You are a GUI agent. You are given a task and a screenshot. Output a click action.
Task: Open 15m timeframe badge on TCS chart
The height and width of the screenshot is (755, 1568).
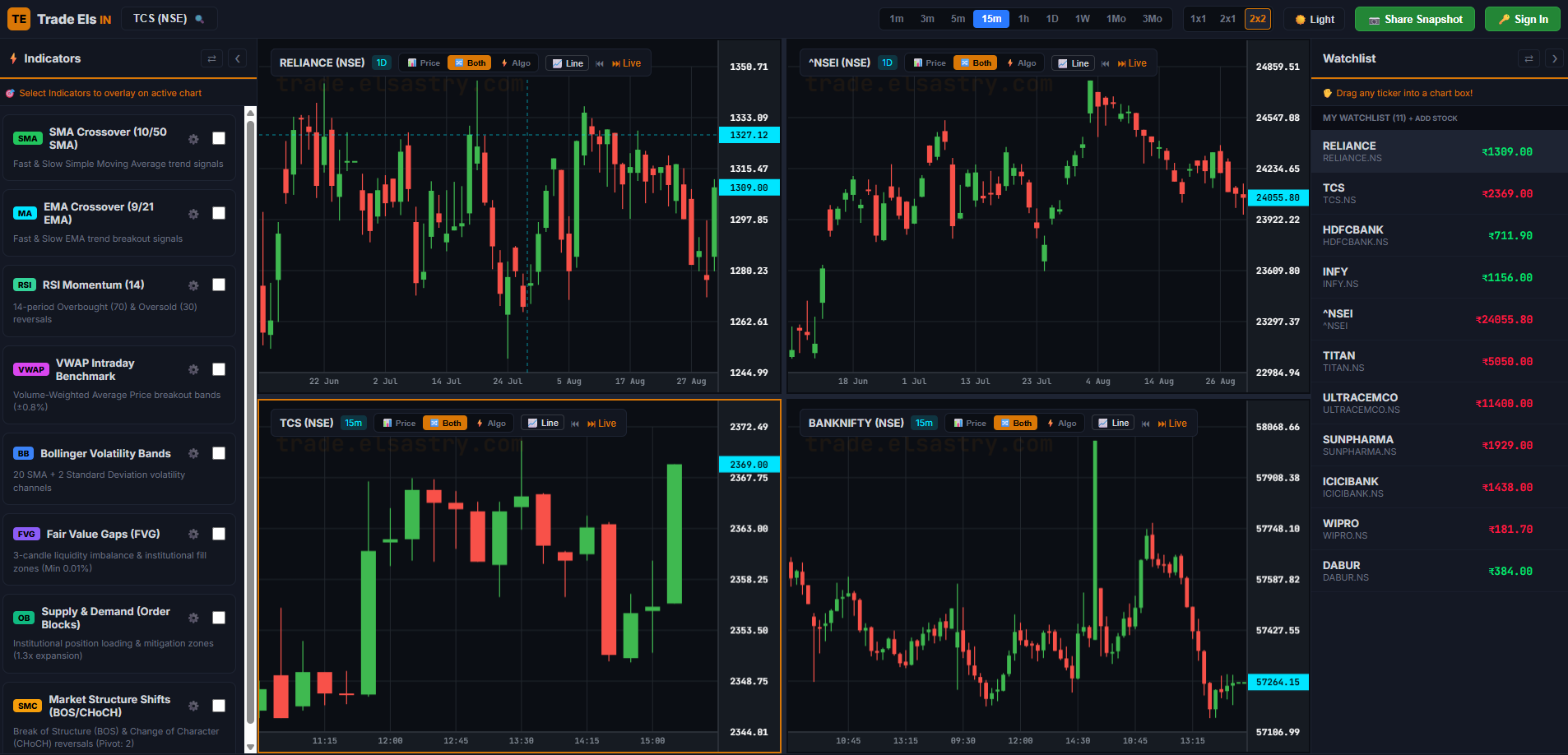[x=354, y=423]
